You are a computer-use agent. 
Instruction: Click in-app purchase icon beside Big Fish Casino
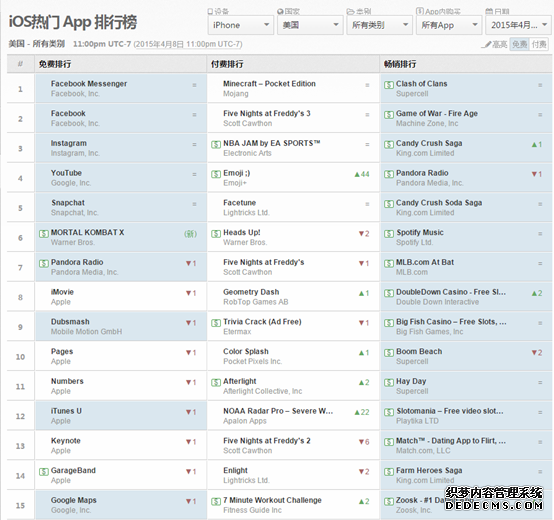[x=389, y=323]
